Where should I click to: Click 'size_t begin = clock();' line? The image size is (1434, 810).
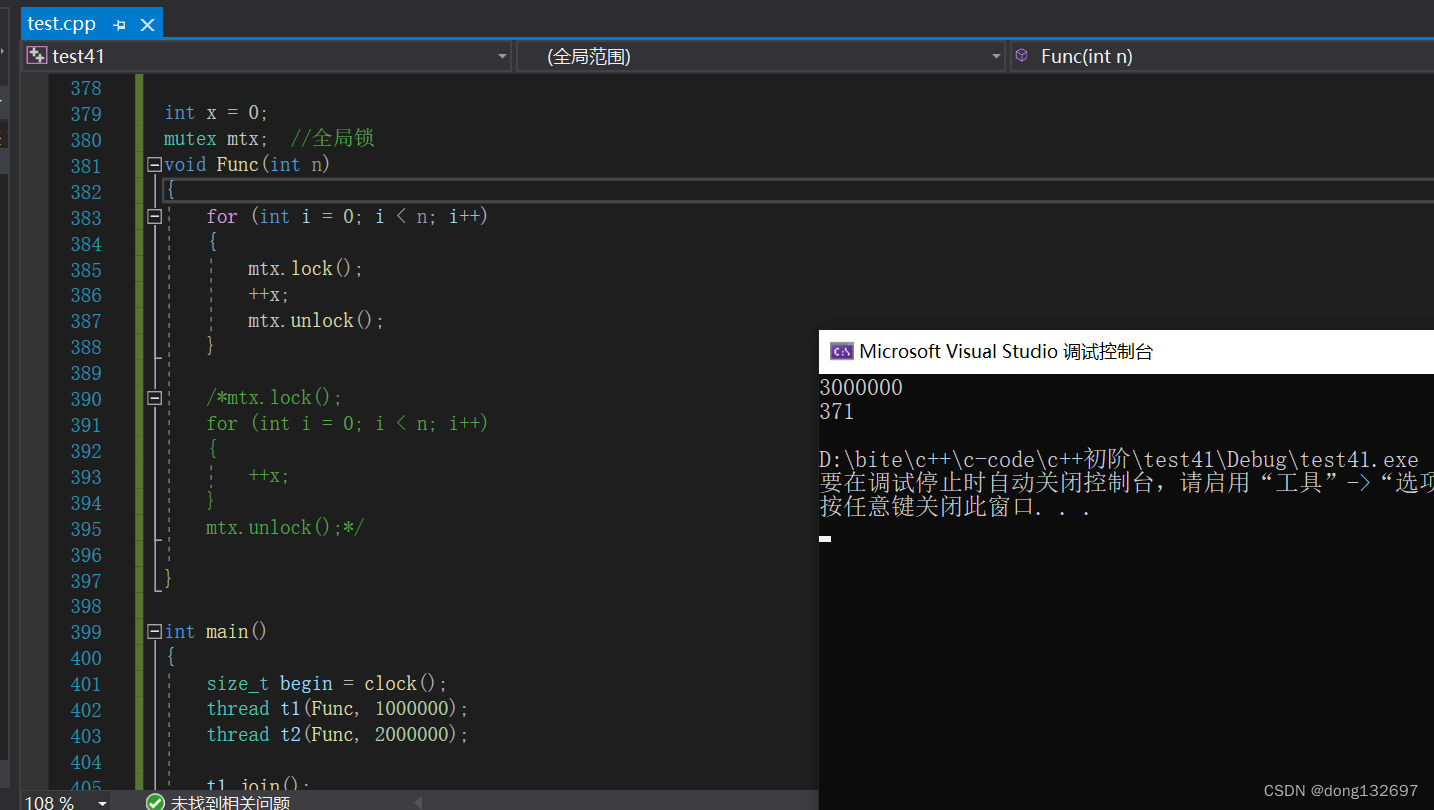[327, 683]
